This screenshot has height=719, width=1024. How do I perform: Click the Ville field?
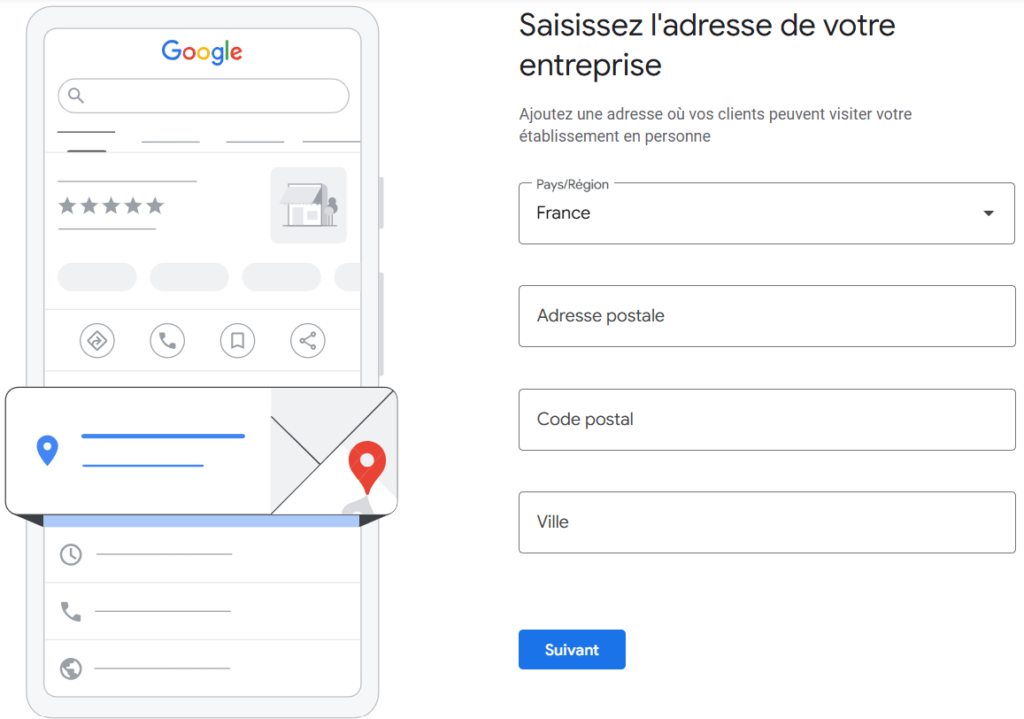click(x=766, y=522)
